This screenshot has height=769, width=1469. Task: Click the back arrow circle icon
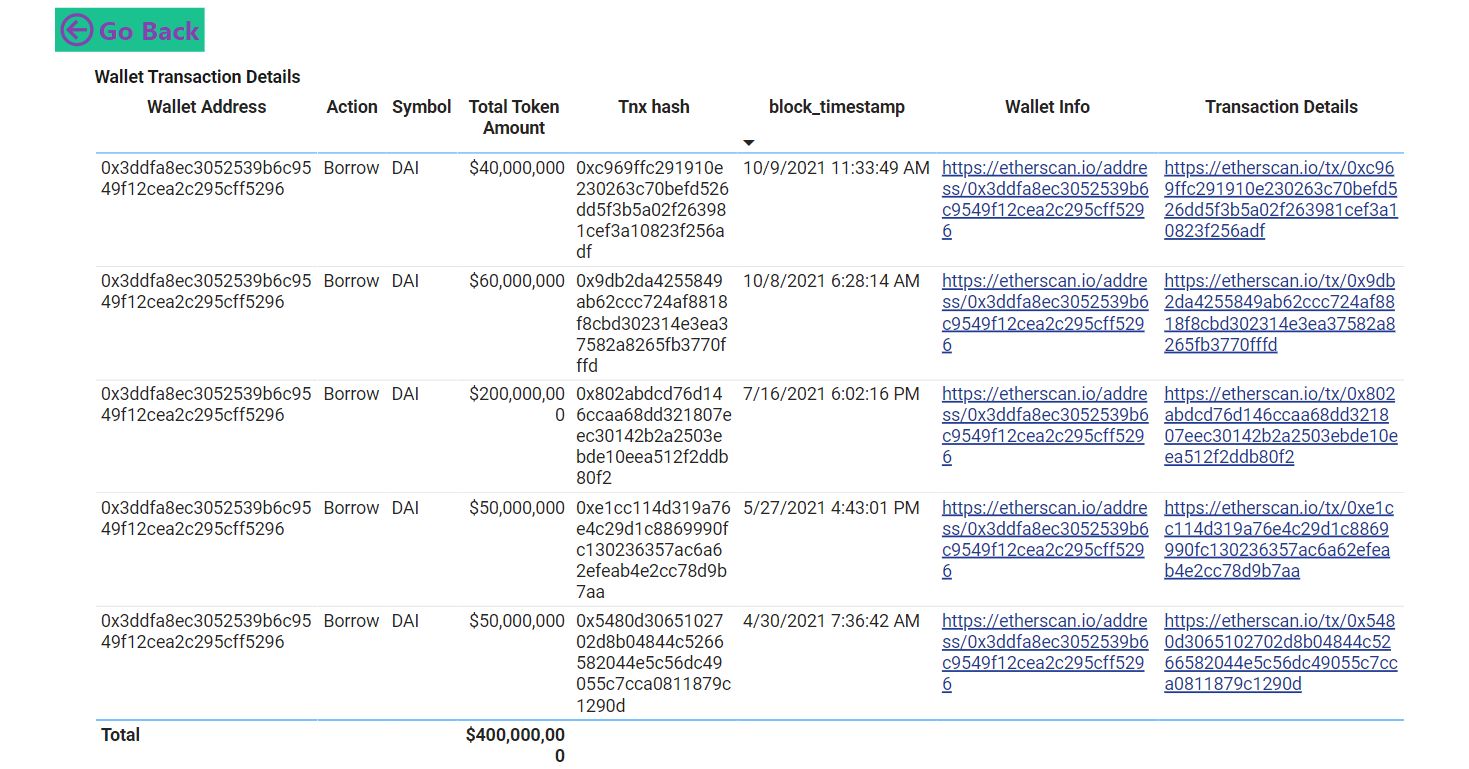pyautogui.click(x=77, y=30)
